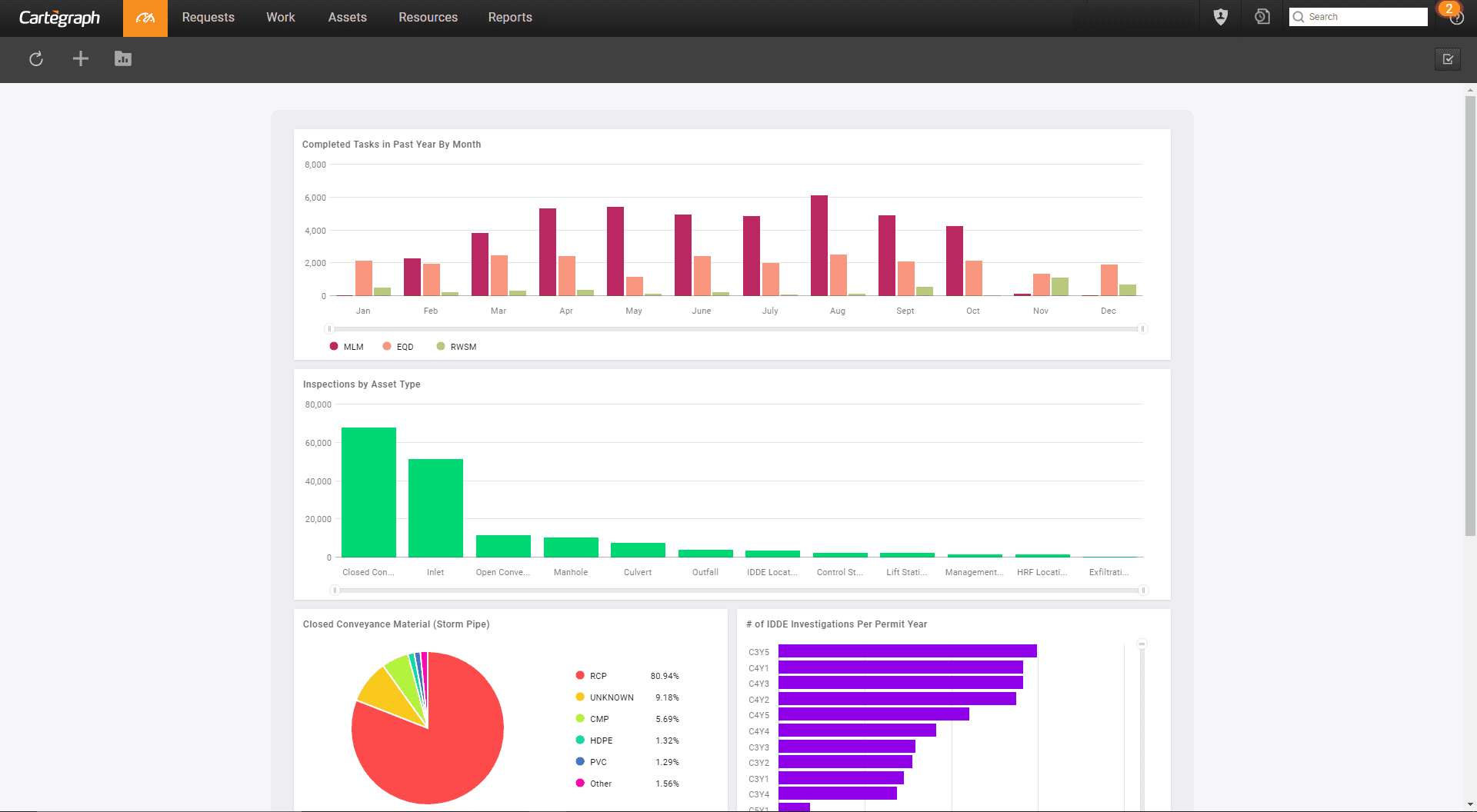Open the dashboard library folder icon
The width and height of the screenshot is (1477, 812).
coord(123,59)
